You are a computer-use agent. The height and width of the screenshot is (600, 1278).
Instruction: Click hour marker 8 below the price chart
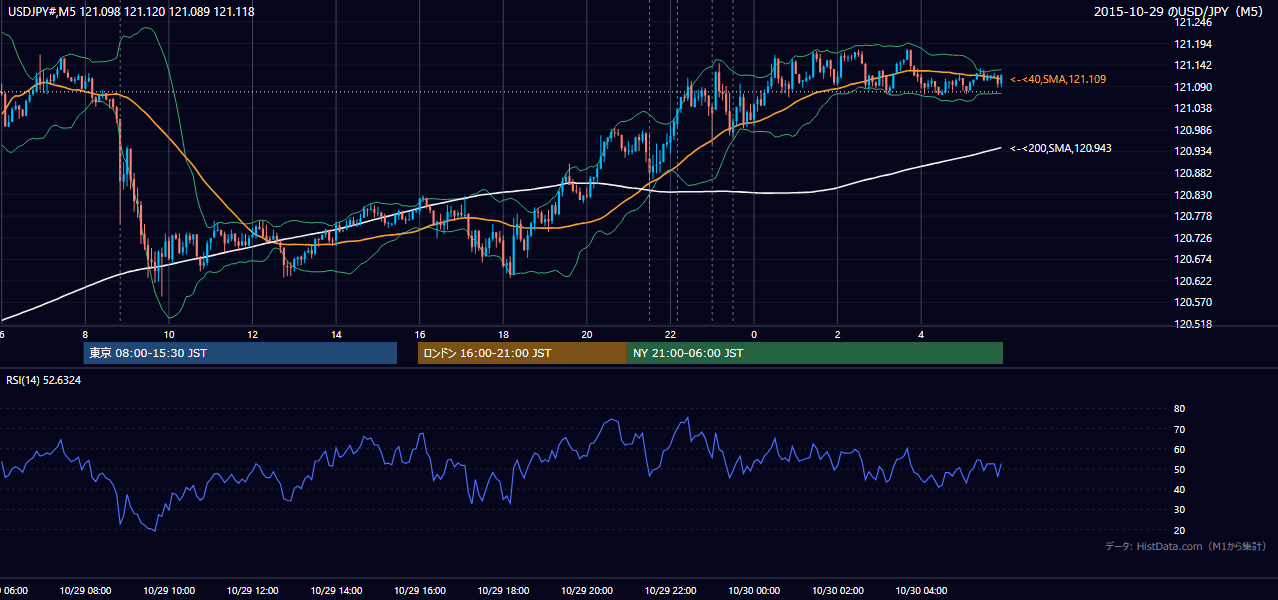pyautogui.click(x=85, y=334)
